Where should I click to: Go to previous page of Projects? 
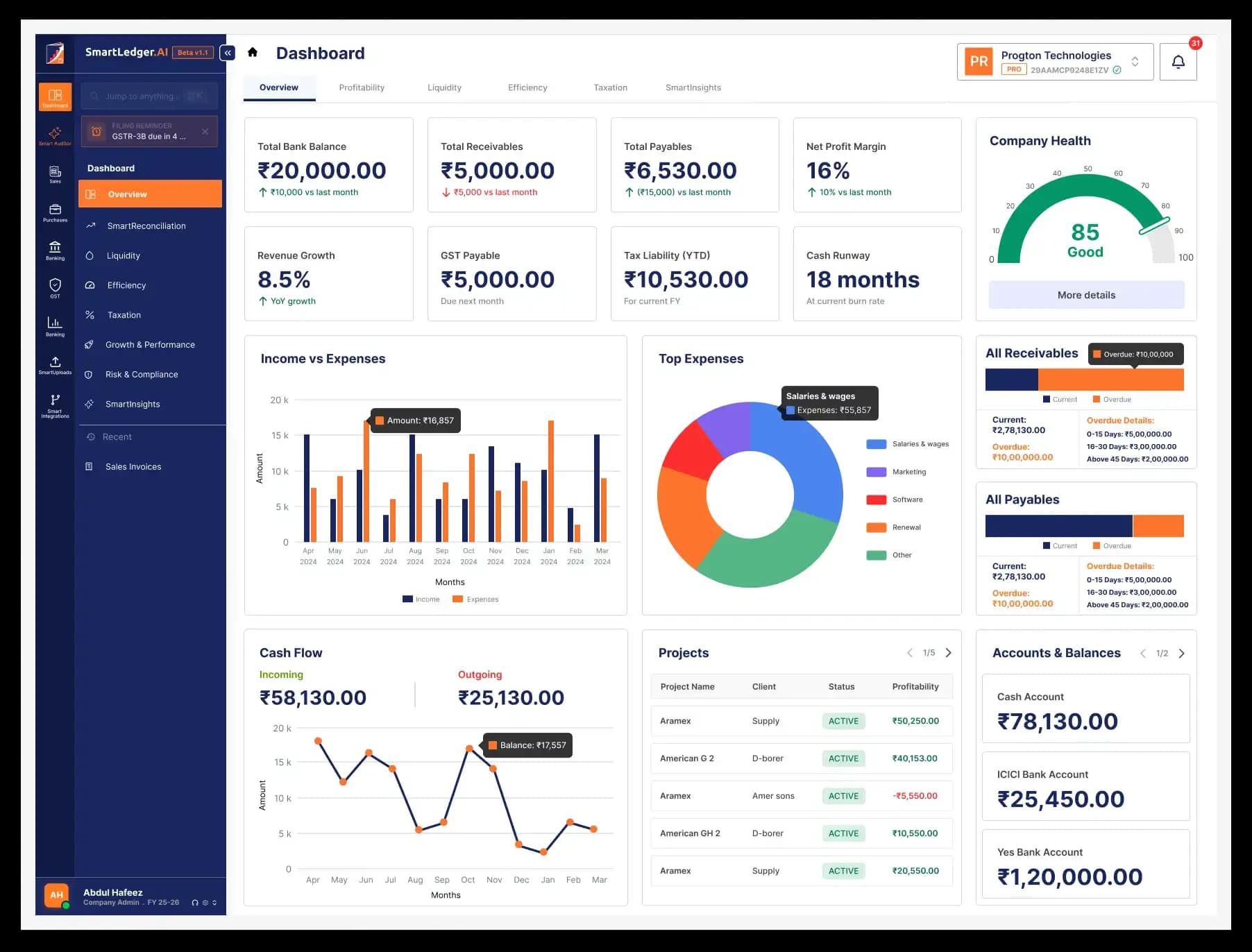coord(910,653)
